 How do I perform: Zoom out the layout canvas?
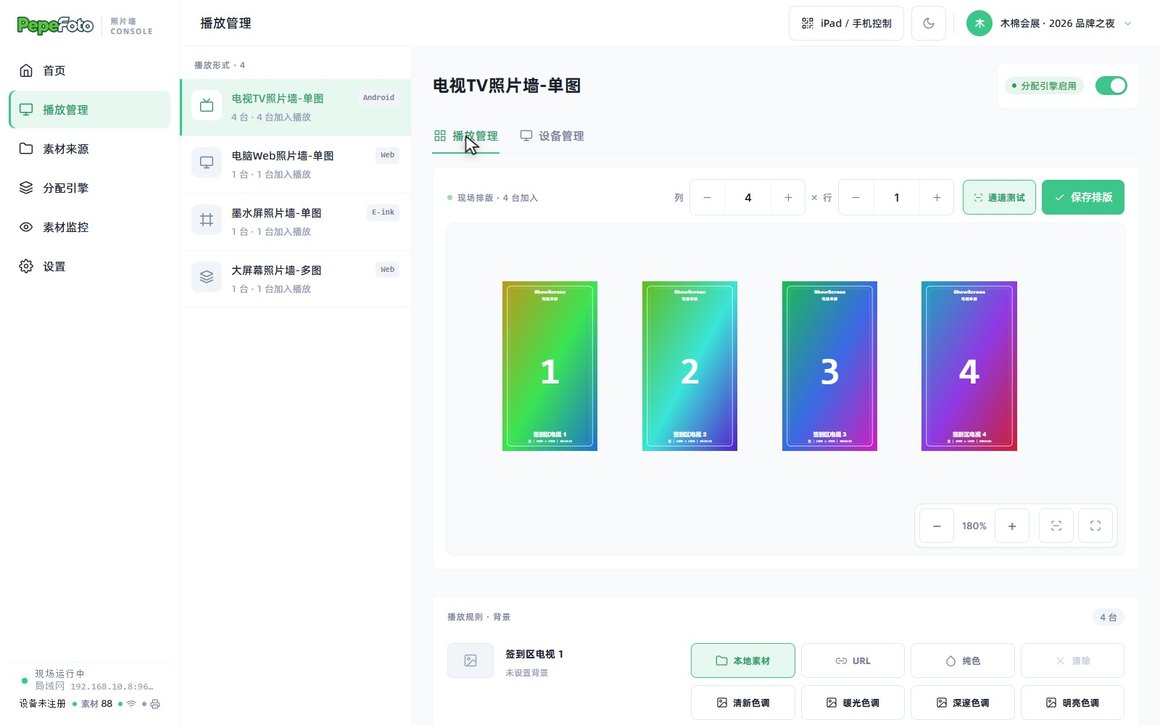937,526
